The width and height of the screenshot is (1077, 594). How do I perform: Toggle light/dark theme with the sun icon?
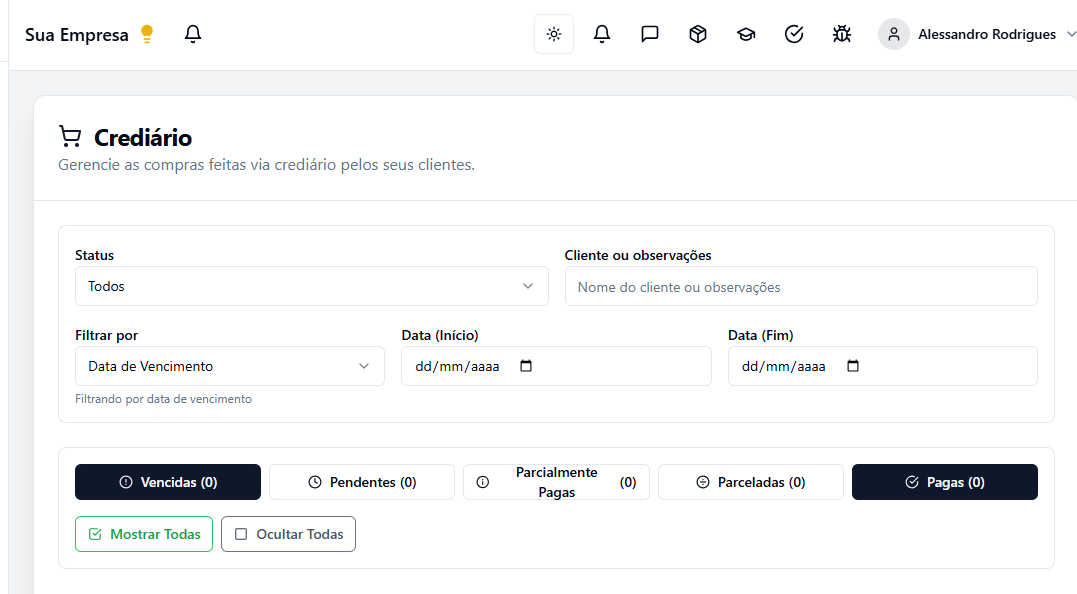coord(553,33)
